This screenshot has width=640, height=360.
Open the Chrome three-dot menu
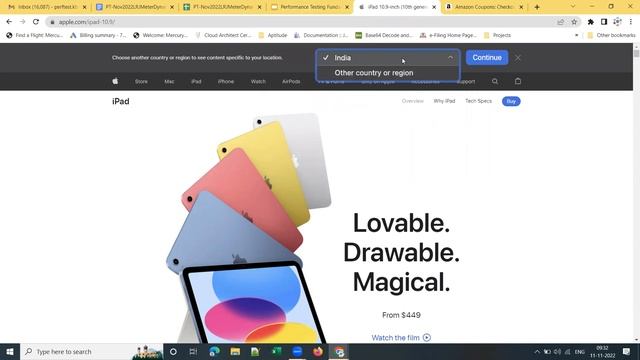pyautogui.click(x=631, y=22)
